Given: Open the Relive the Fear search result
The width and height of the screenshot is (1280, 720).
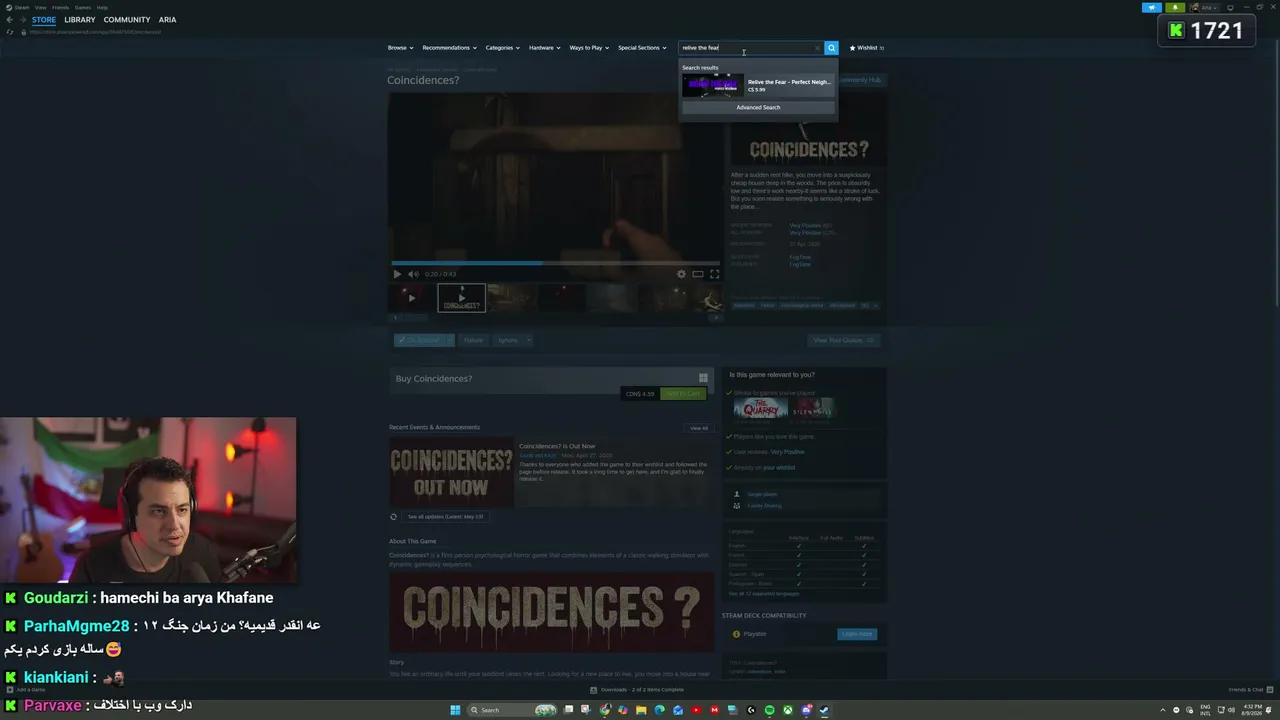Looking at the screenshot, I should point(758,86).
